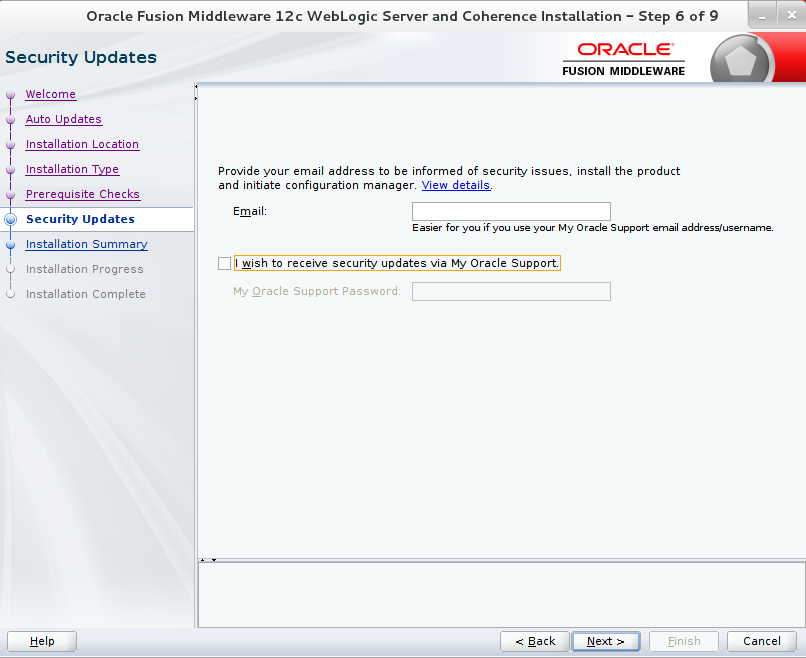Click the Security Updates step indicator circle
The image size is (806, 658).
coord(10,219)
